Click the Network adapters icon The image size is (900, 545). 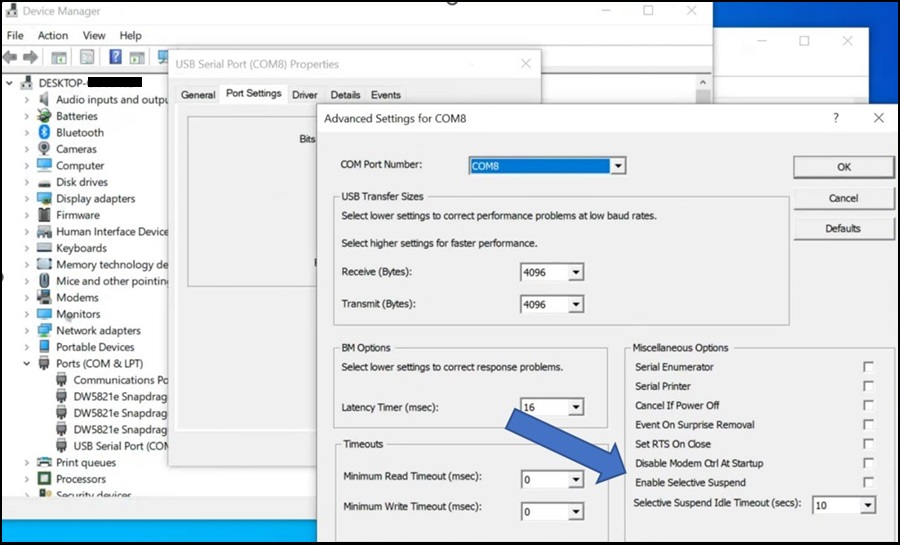point(44,330)
